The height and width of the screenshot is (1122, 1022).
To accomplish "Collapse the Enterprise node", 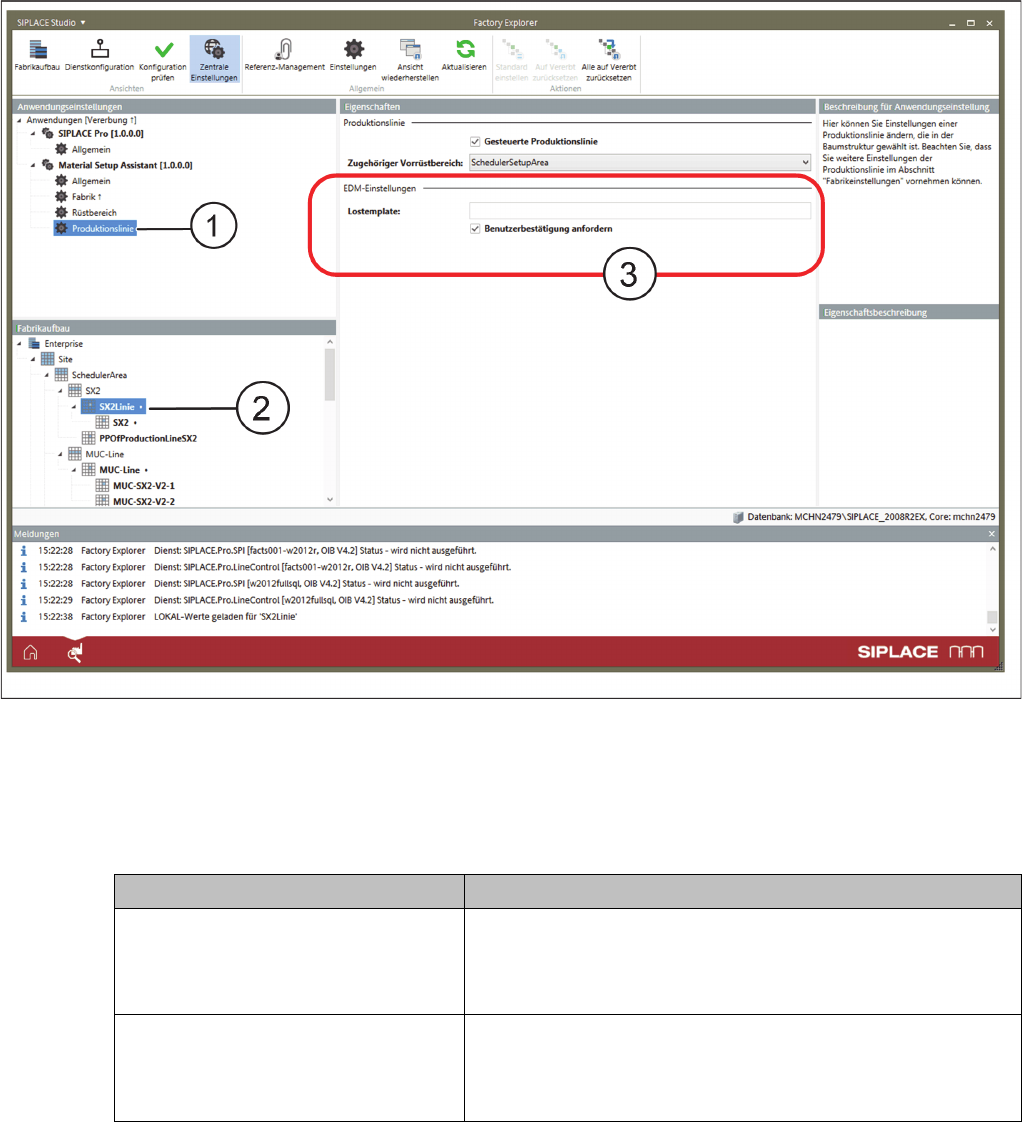I will click(19, 344).
